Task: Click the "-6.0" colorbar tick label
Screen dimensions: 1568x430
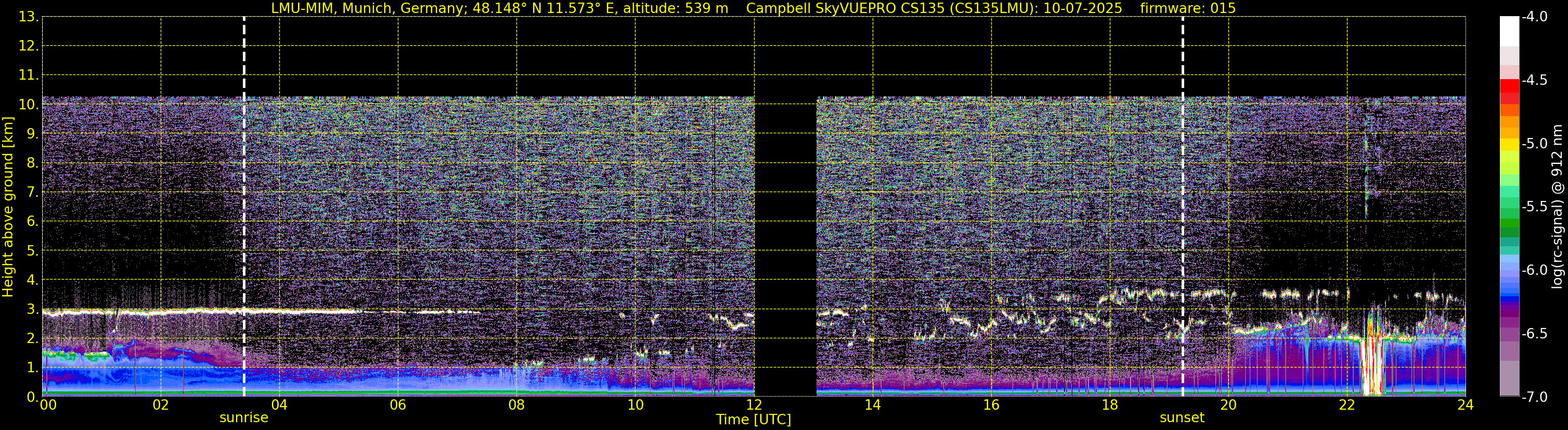Action: (1535, 270)
